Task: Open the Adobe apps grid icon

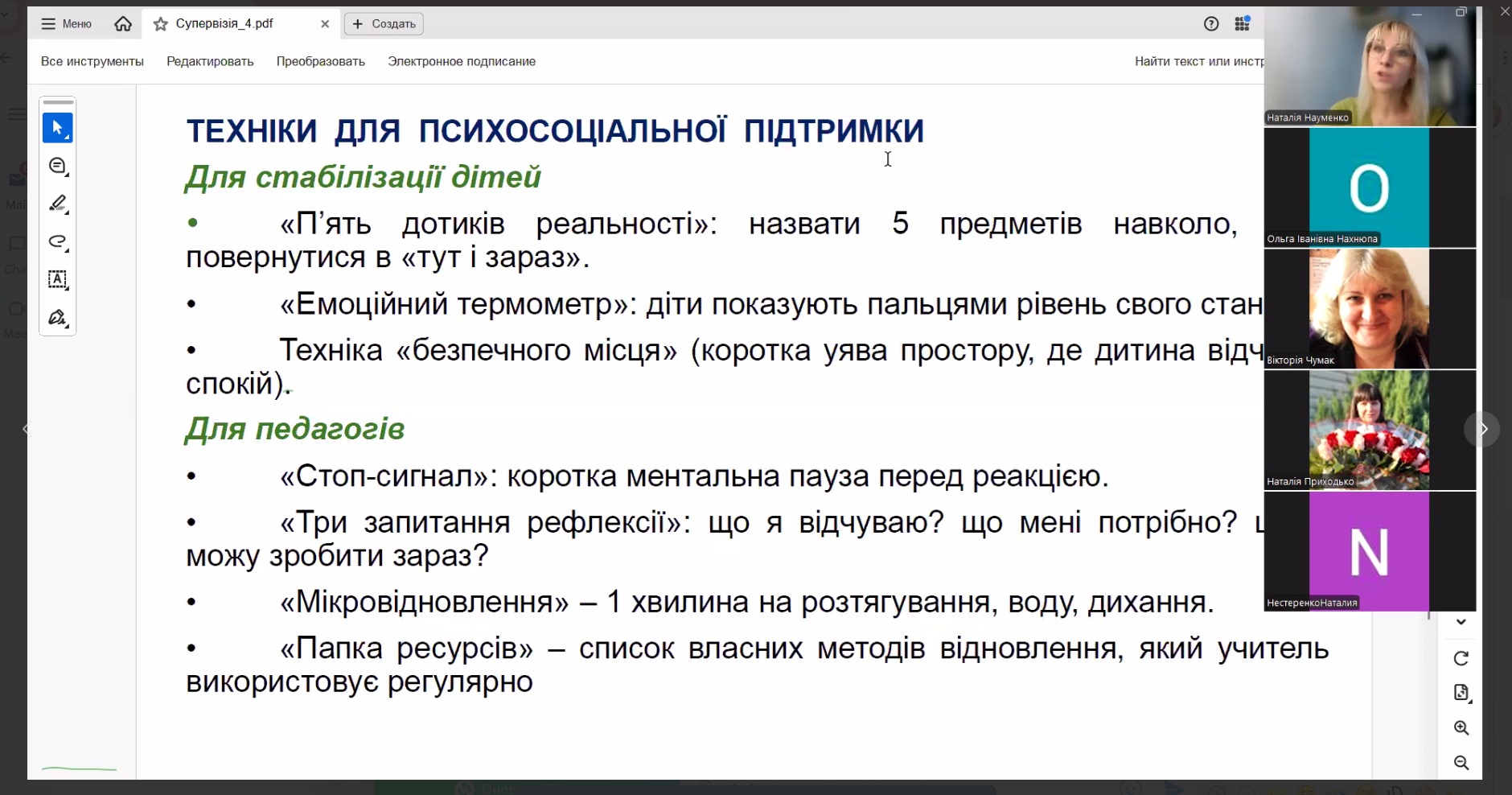Action: click(x=1243, y=24)
